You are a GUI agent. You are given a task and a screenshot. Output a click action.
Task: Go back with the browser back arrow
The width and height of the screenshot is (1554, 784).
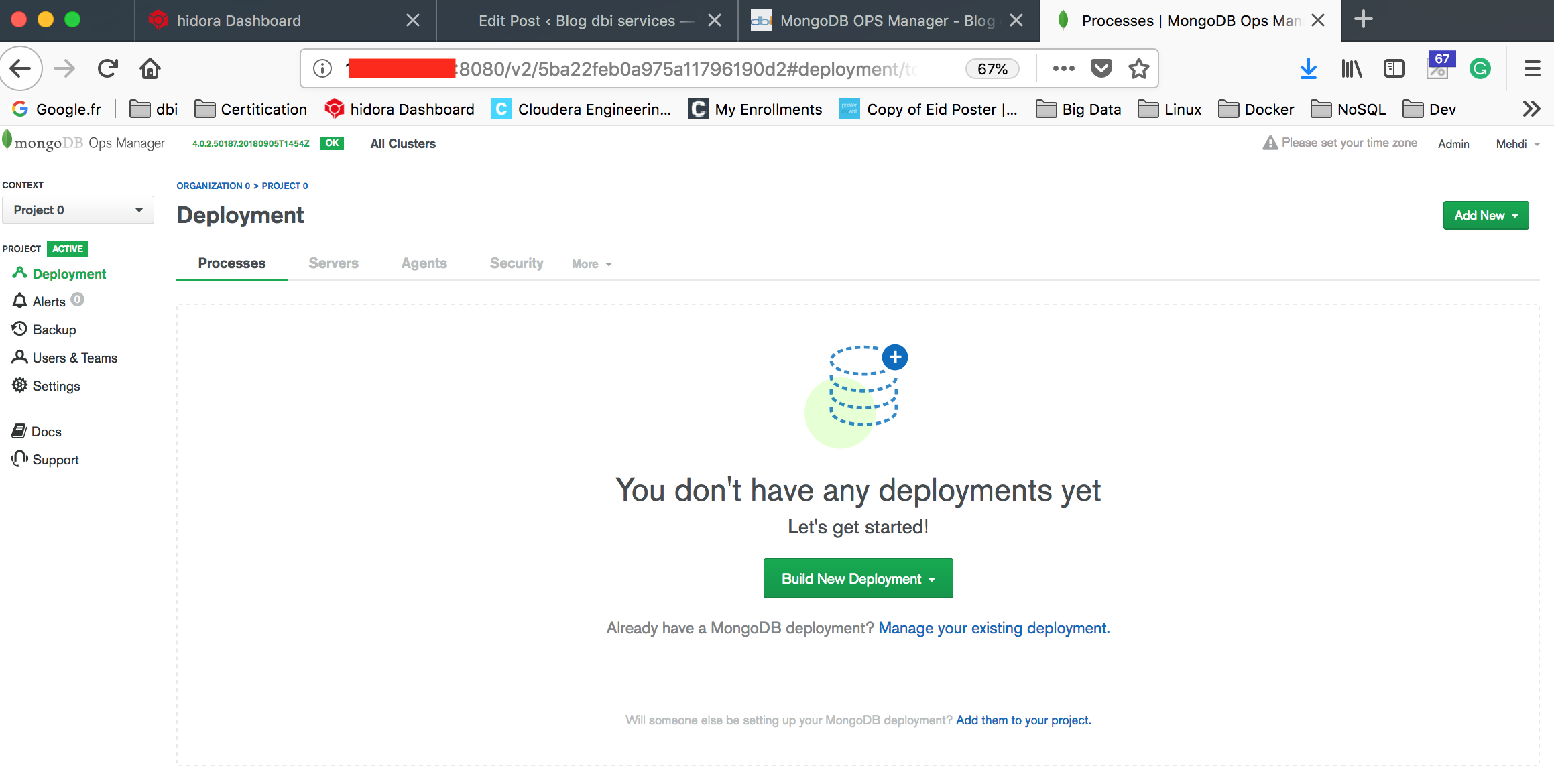click(20, 68)
